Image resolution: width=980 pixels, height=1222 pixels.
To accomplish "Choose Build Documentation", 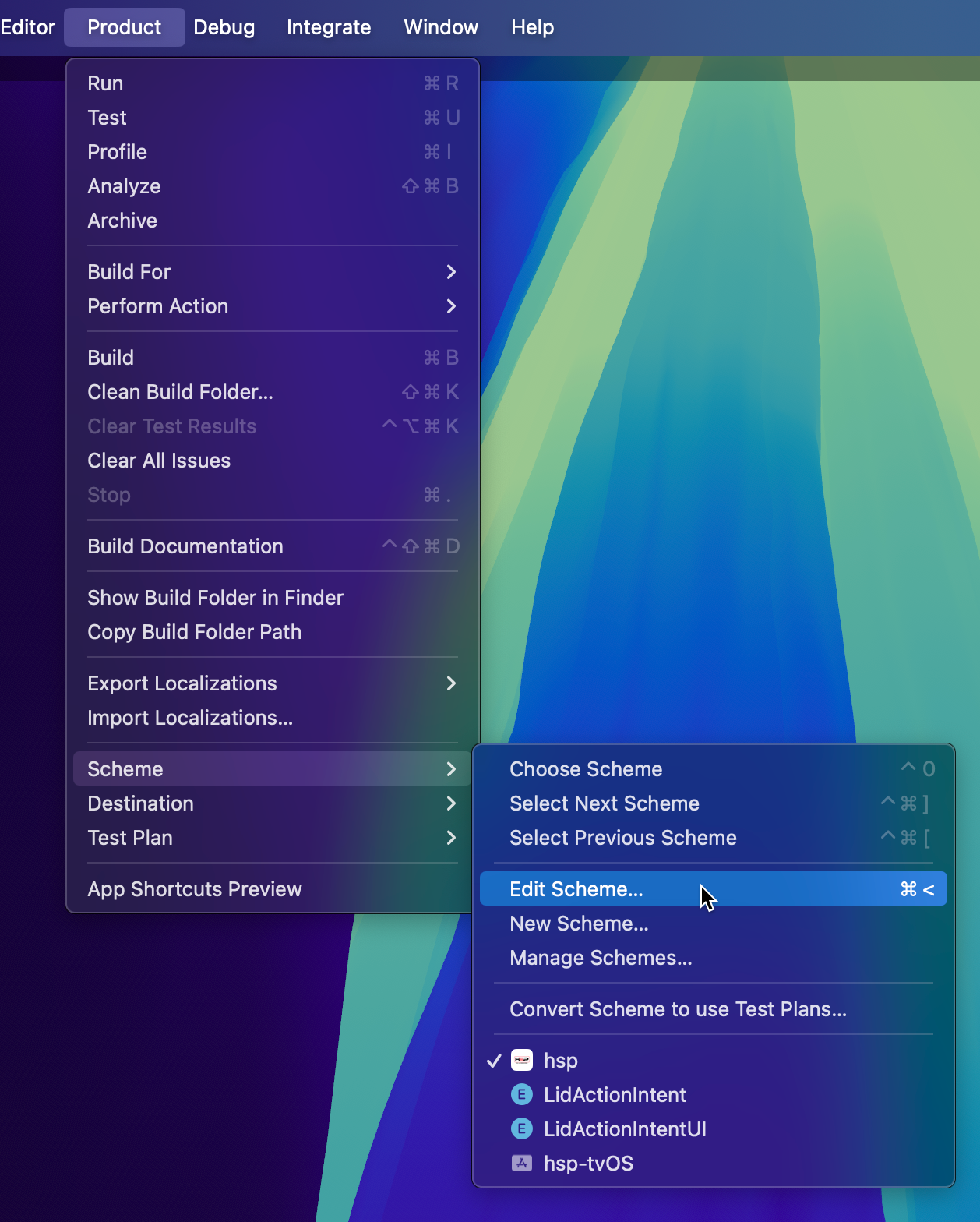I will (x=273, y=546).
